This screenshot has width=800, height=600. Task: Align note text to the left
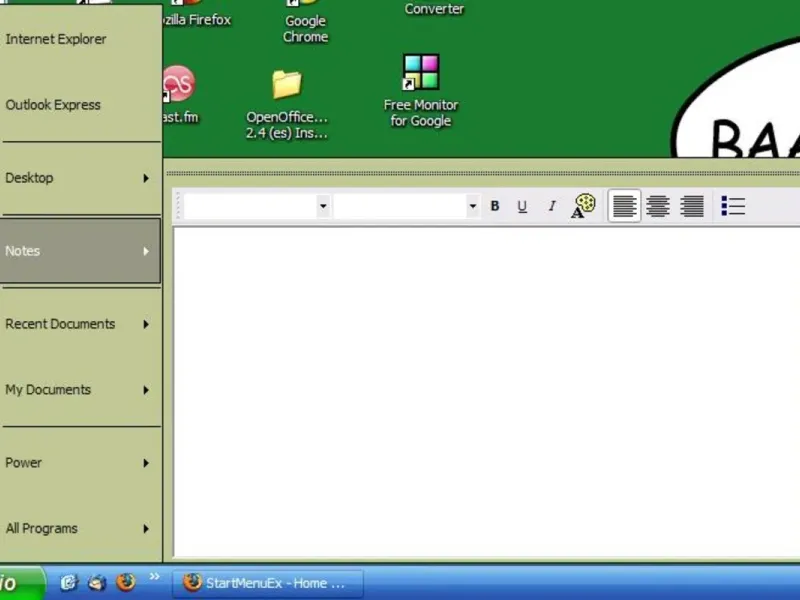coord(624,206)
